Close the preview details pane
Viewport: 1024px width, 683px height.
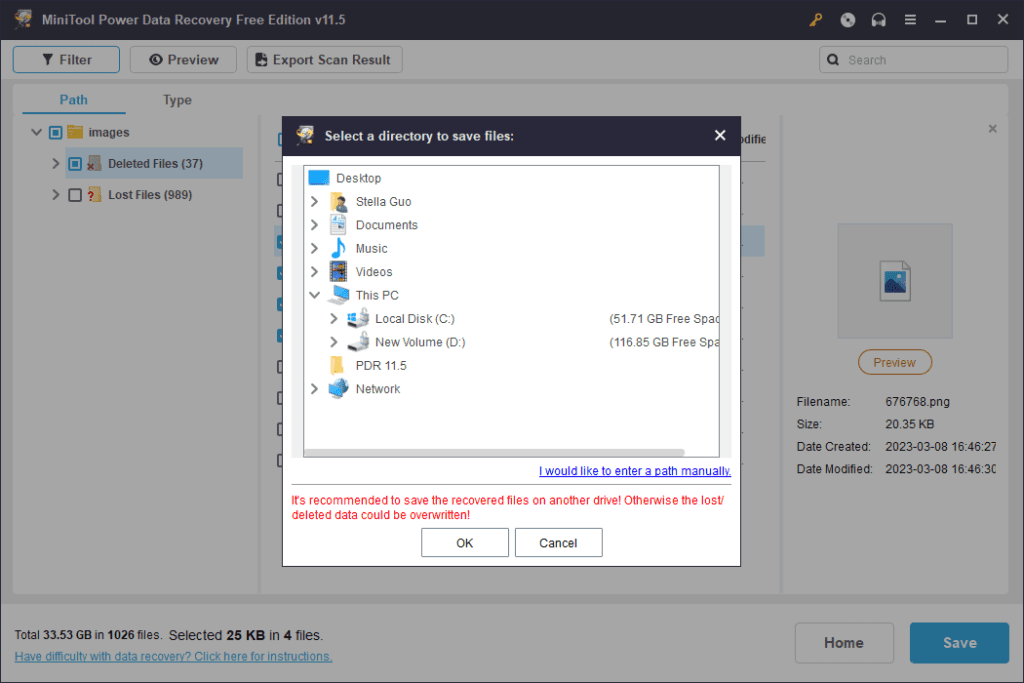(x=993, y=129)
